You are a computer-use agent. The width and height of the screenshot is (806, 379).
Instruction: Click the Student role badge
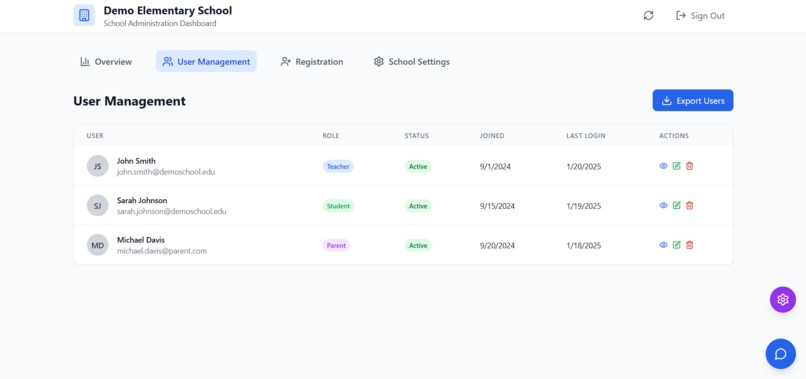click(338, 206)
